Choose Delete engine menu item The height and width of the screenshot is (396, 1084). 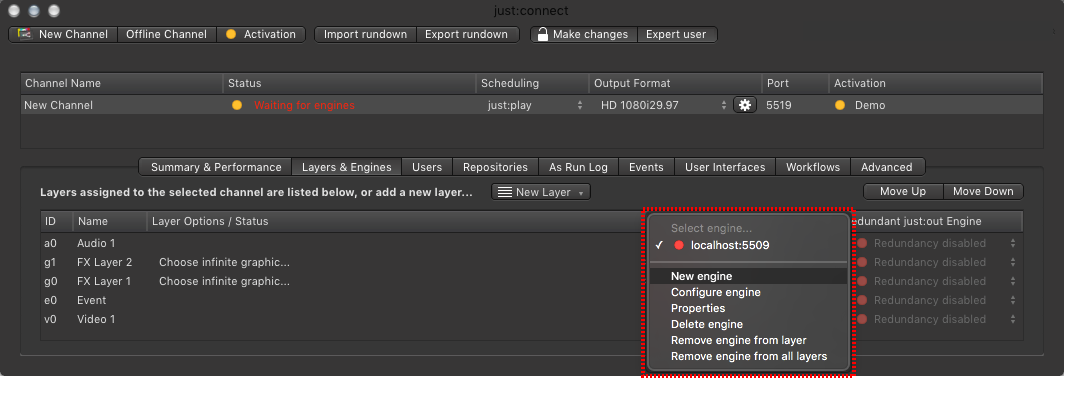pos(749,324)
